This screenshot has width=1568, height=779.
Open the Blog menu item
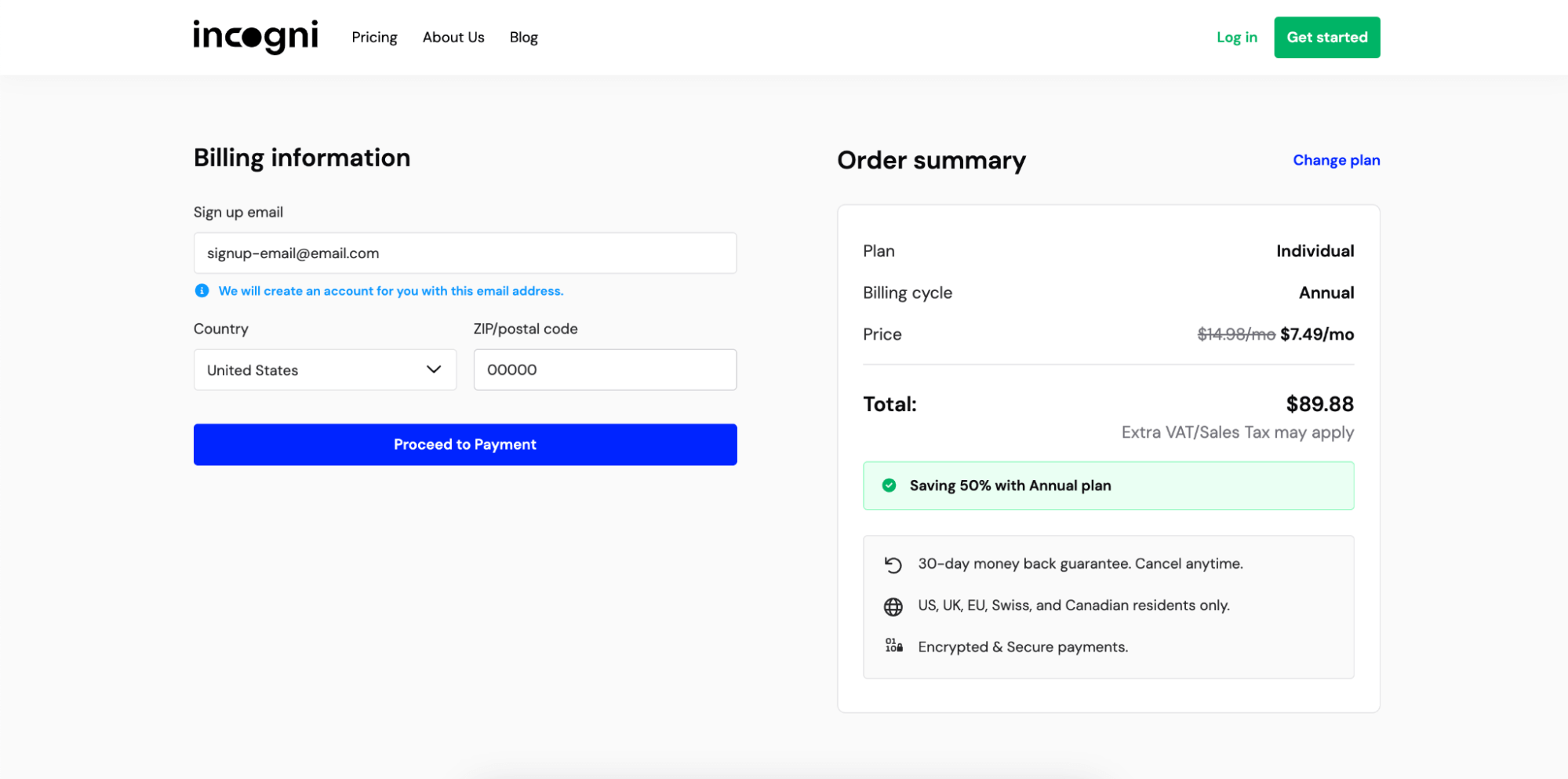pos(523,38)
